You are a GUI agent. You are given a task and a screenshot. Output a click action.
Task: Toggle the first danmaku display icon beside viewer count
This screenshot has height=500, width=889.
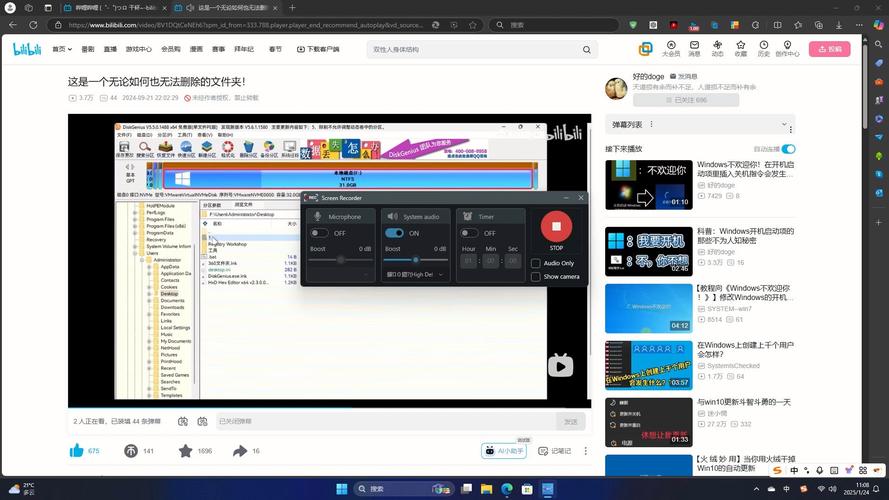tap(183, 421)
